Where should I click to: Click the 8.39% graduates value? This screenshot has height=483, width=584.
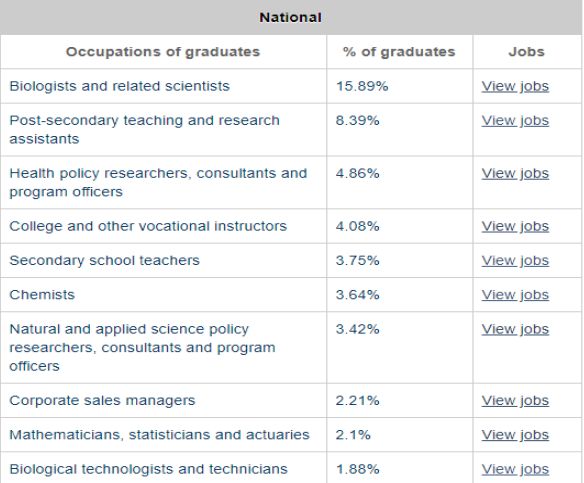[x=358, y=121]
